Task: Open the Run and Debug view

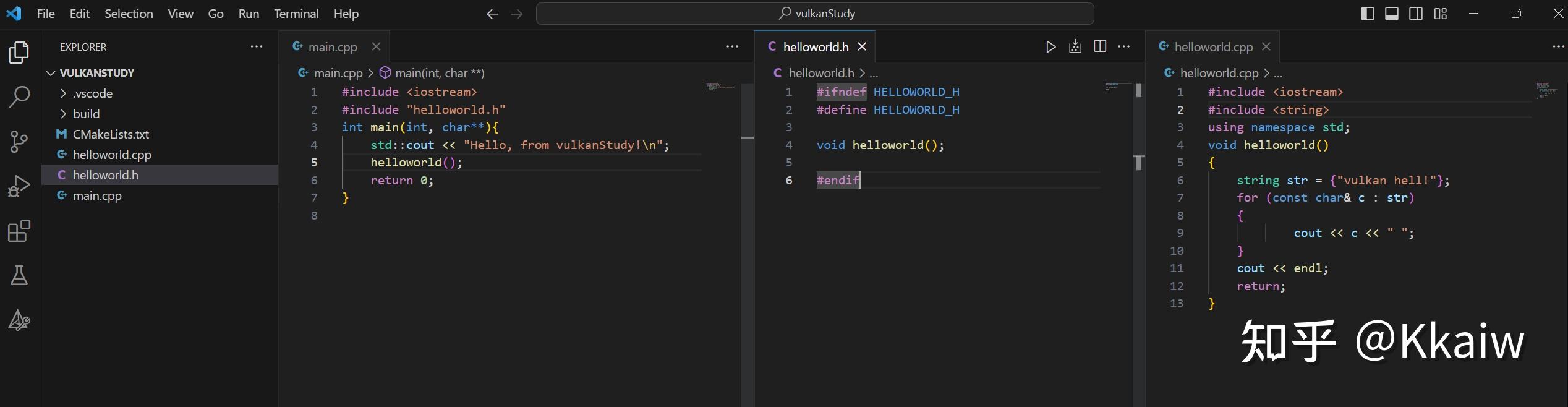Action: click(x=19, y=186)
